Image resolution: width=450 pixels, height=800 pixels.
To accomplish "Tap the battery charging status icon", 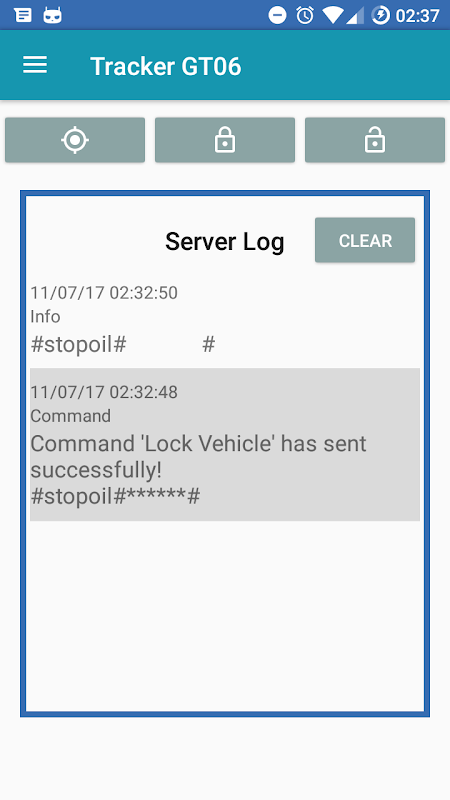I will [381, 15].
